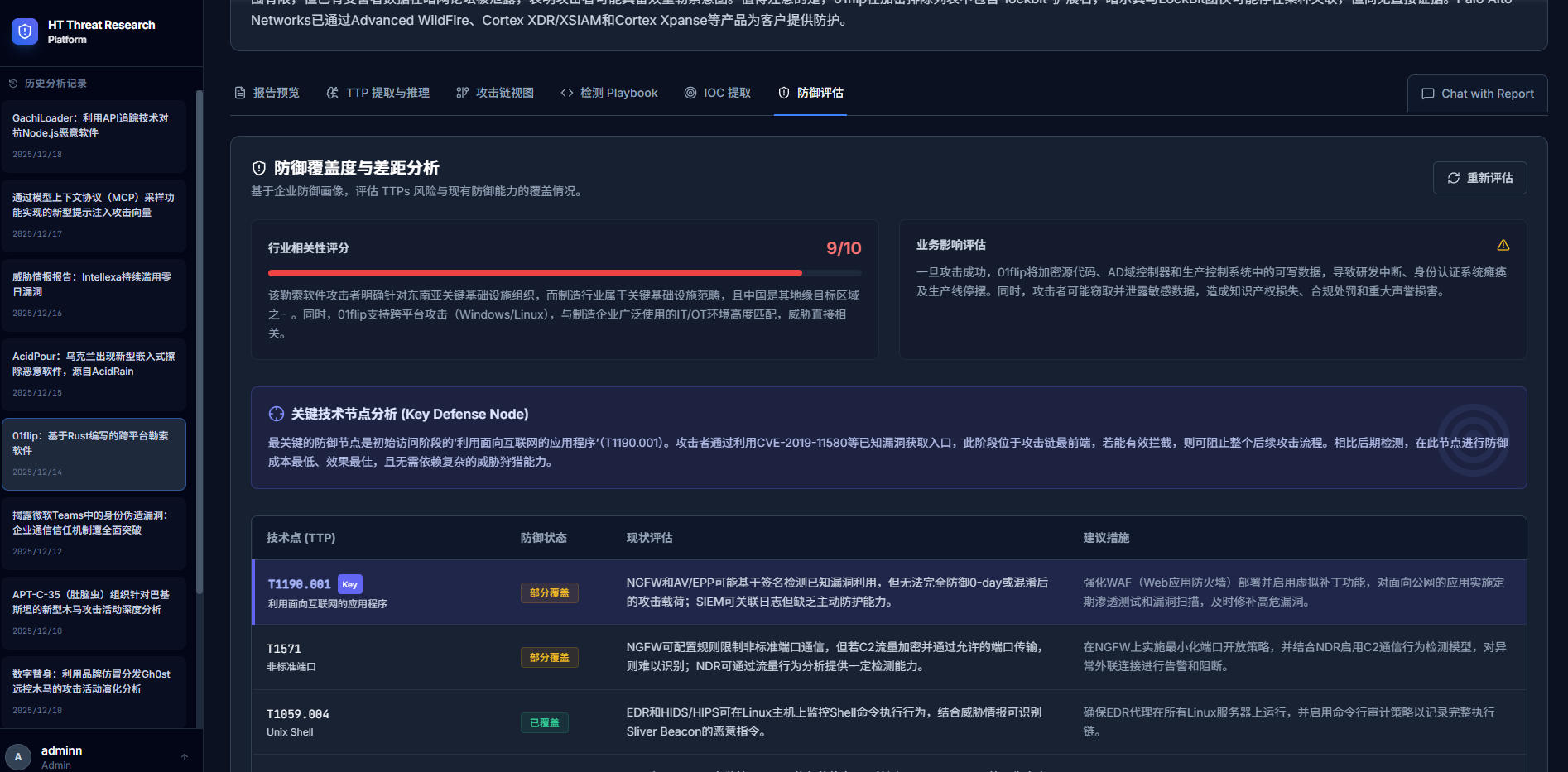Click the Chat with Report speech bubble icon
Image resolution: width=1568 pixels, height=772 pixels.
click(x=1427, y=94)
